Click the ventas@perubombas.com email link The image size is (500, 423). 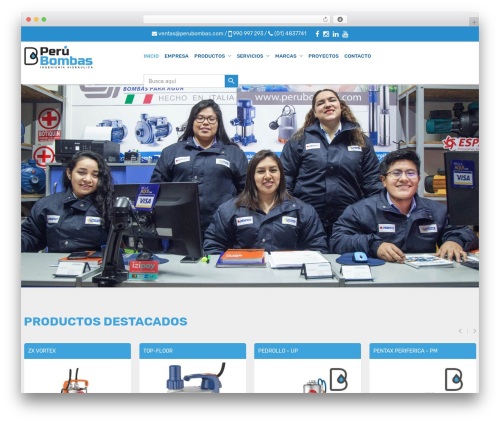tap(191, 34)
